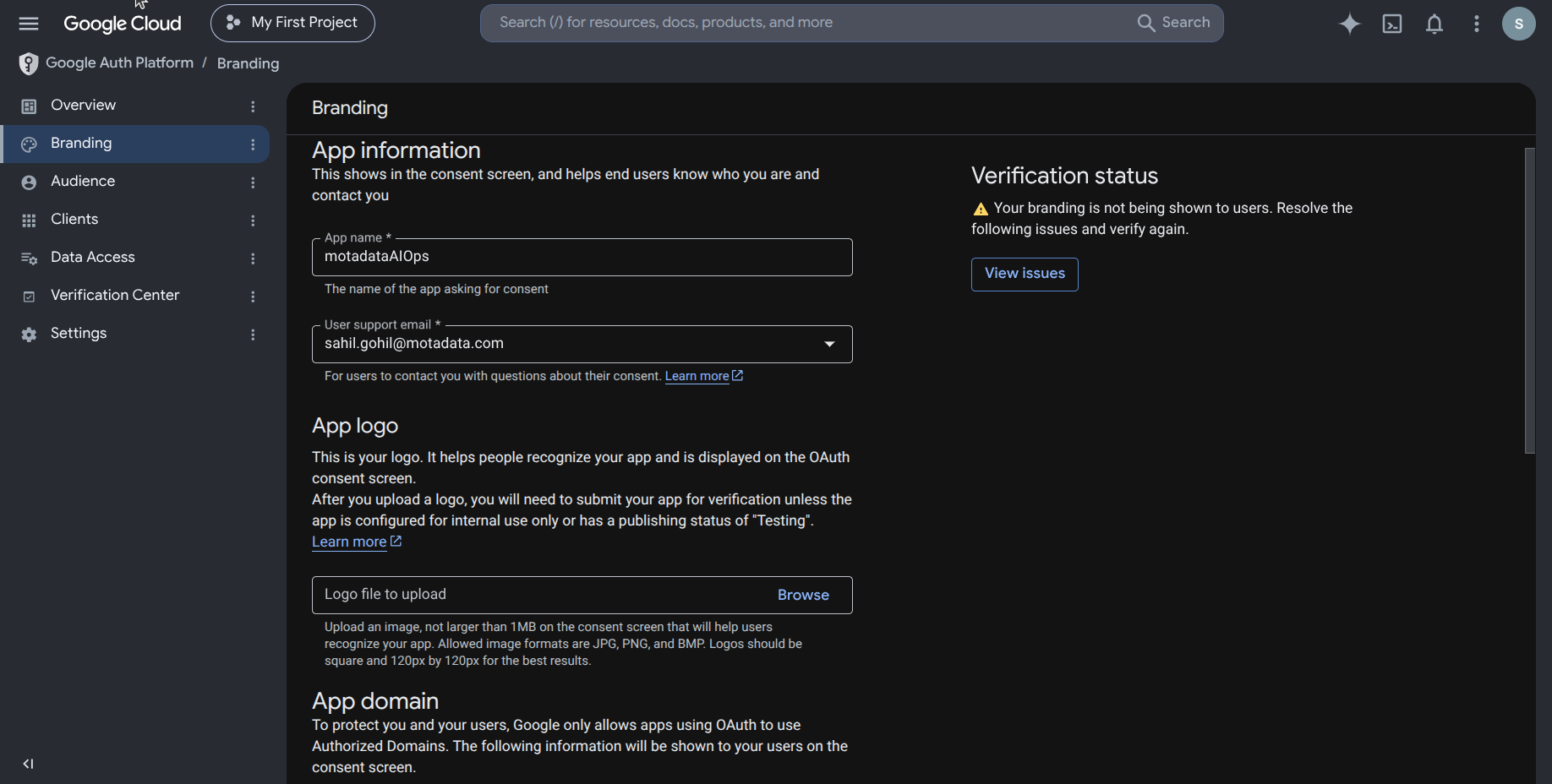This screenshot has height=784, width=1552.
Task: Click the App domain heading
Action: coord(375,701)
